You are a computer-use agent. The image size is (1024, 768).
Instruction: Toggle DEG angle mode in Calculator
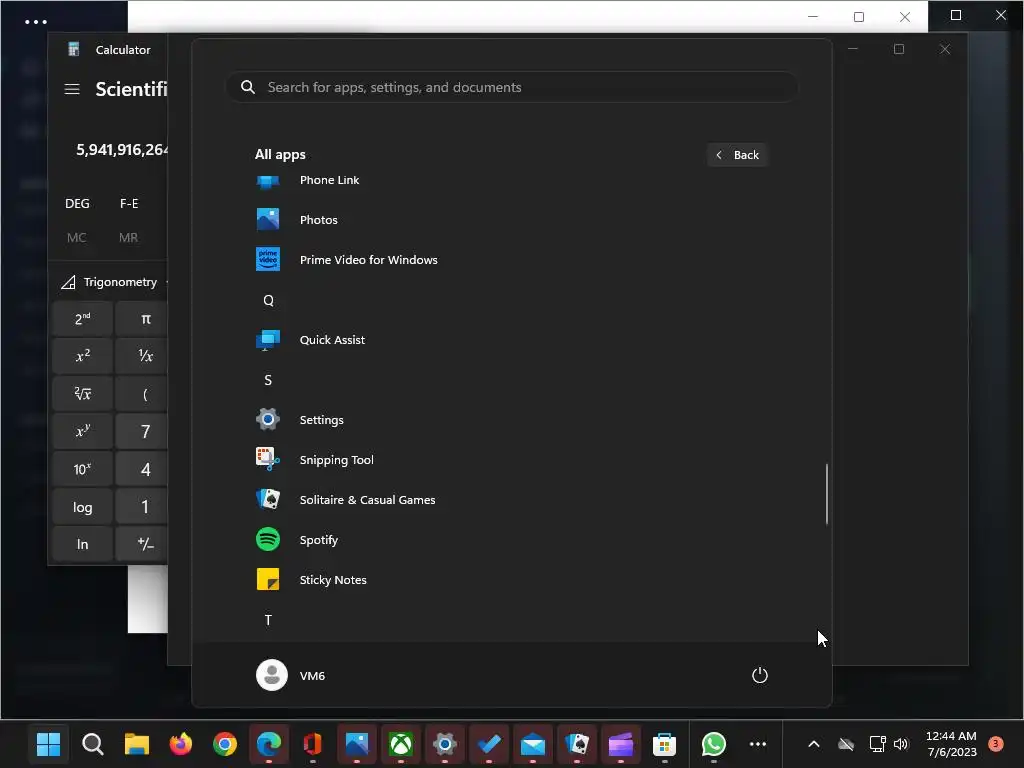coord(77,204)
